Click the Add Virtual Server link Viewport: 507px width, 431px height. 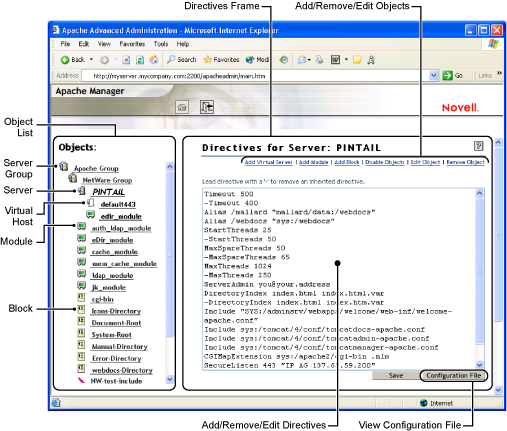(x=269, y=162)
